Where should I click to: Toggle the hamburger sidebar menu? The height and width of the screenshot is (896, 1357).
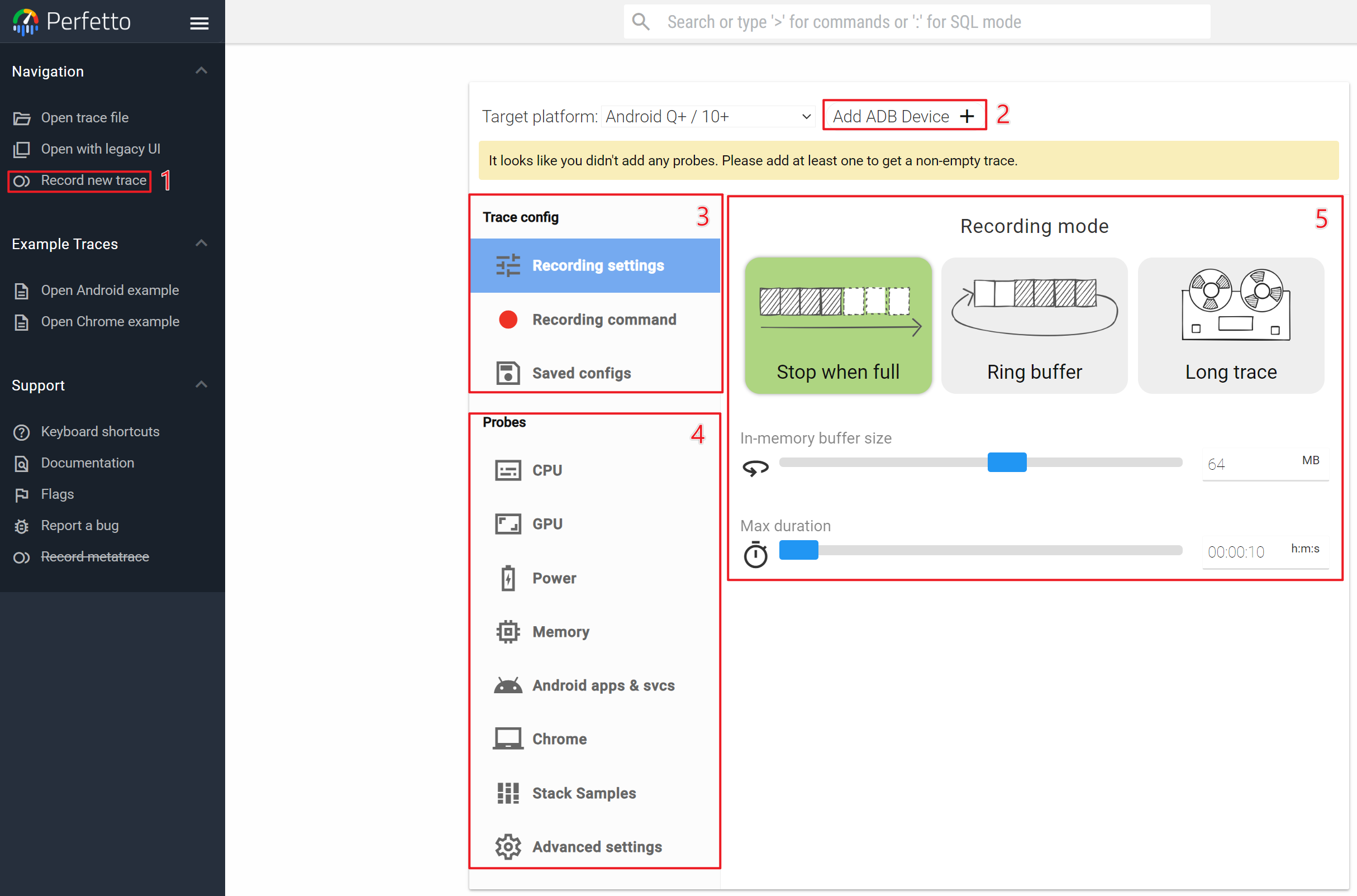[x=199, y=23]
